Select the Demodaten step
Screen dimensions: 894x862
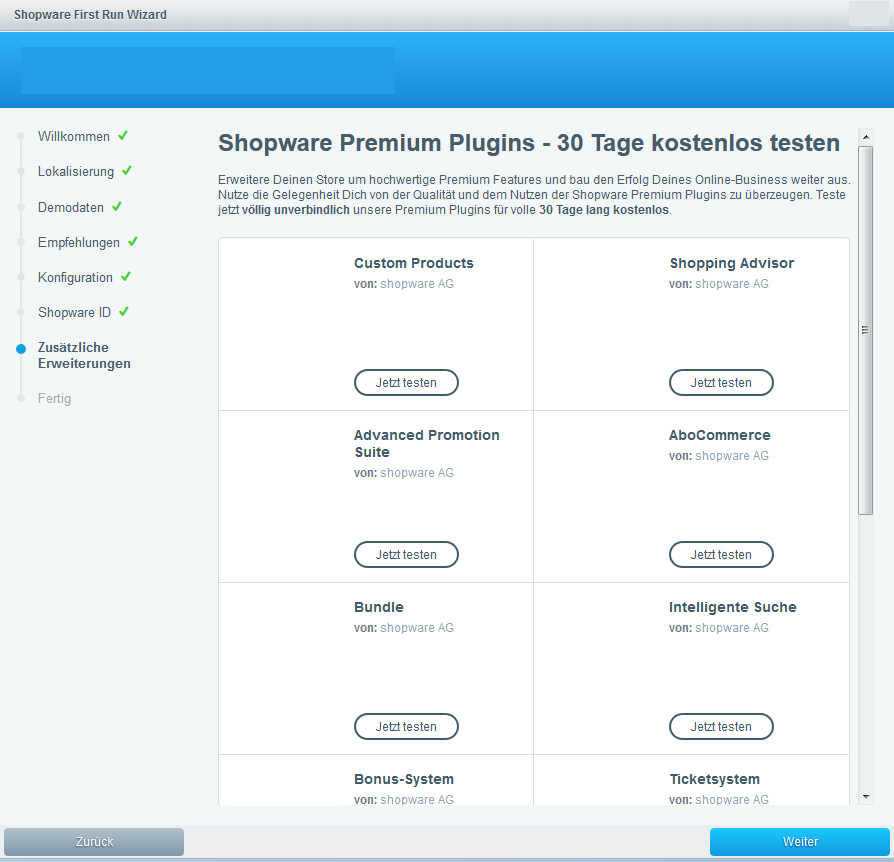click(x=71, y=208)
